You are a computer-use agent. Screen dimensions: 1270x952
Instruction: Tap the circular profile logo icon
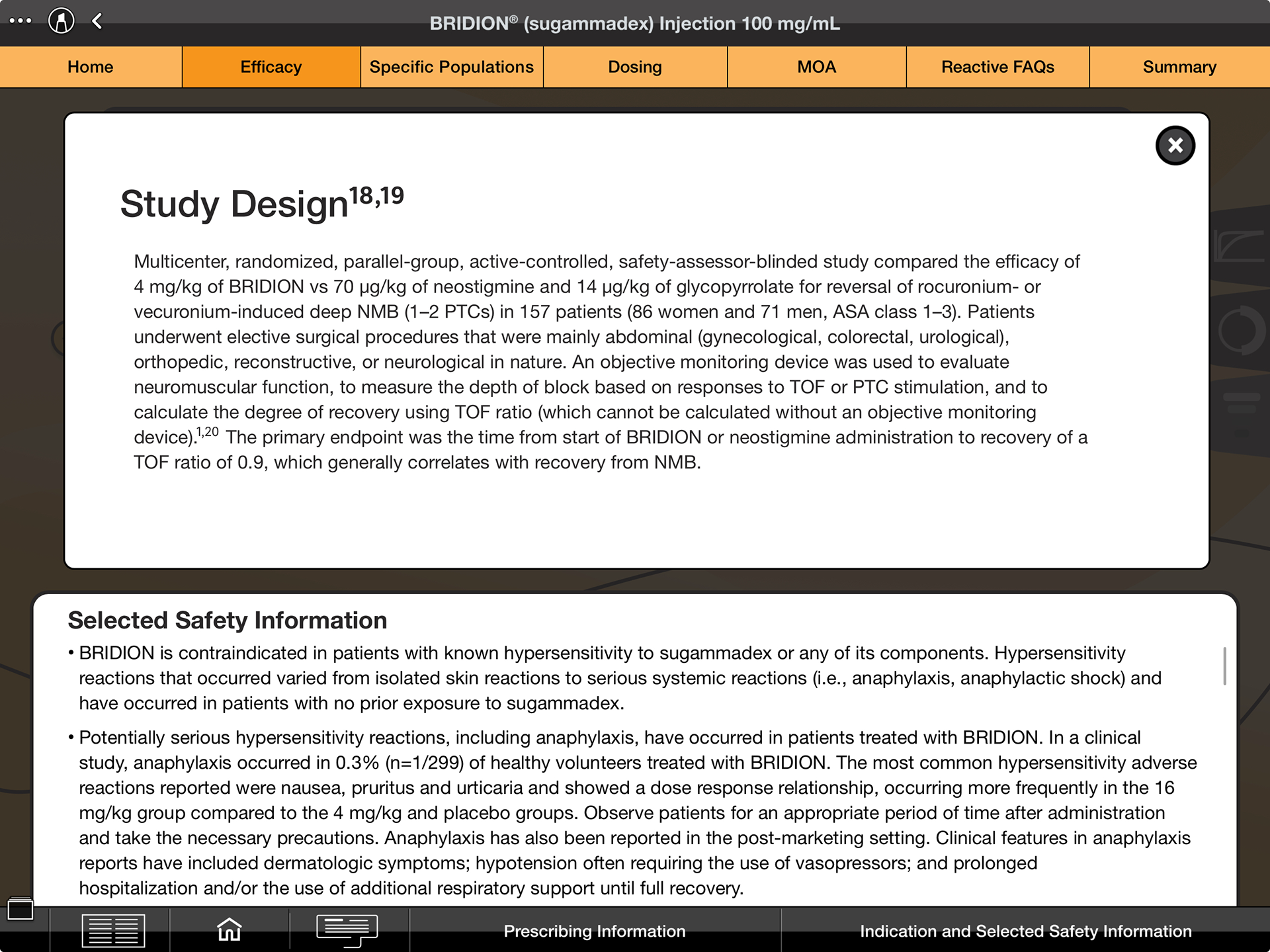[x=61, y=21]
